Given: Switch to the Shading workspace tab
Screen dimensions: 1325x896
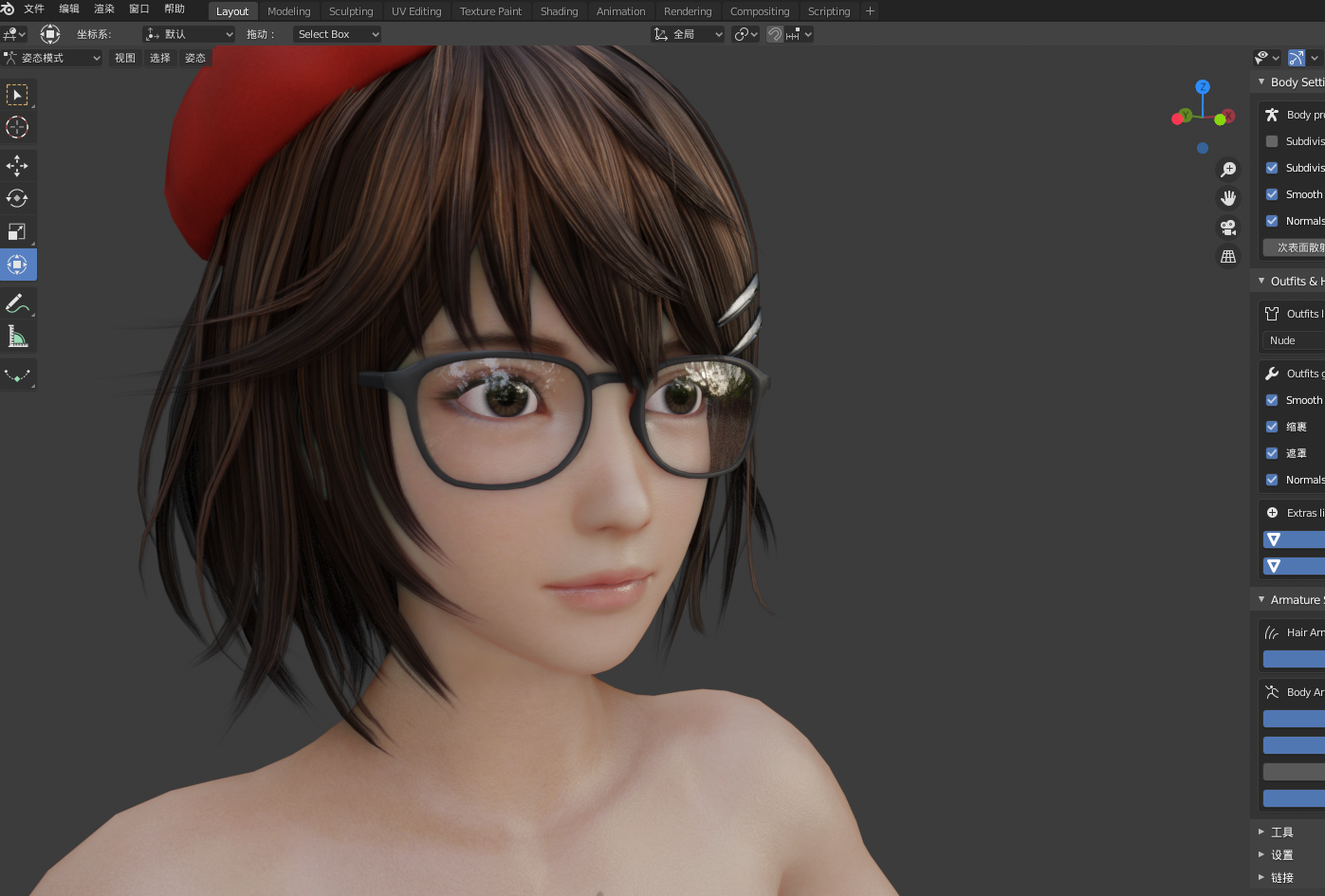Looking at the screenshot, I should tap(560, 11).
